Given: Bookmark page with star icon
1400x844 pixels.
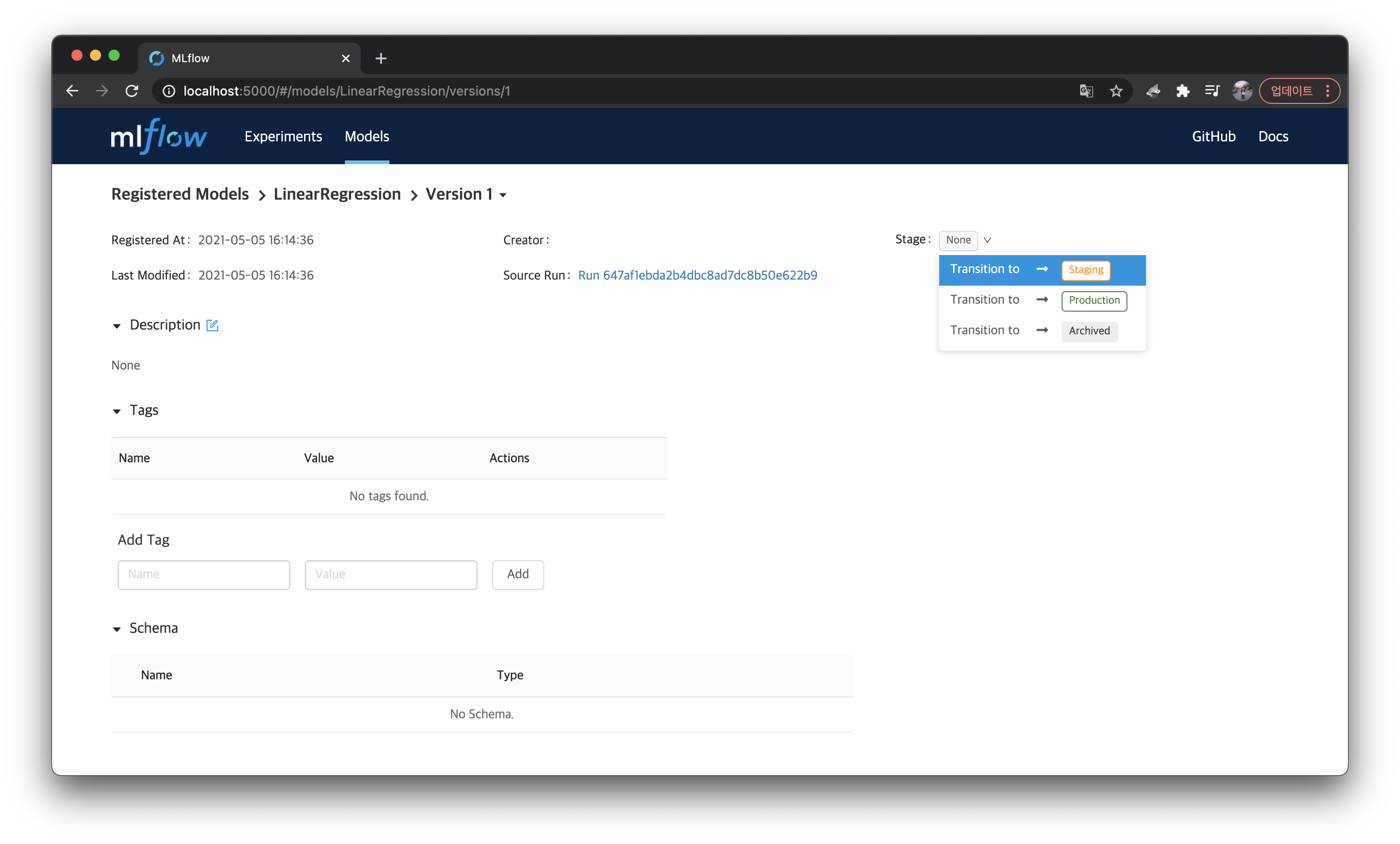Looking at the screenshot, I should pos(1116,91).
